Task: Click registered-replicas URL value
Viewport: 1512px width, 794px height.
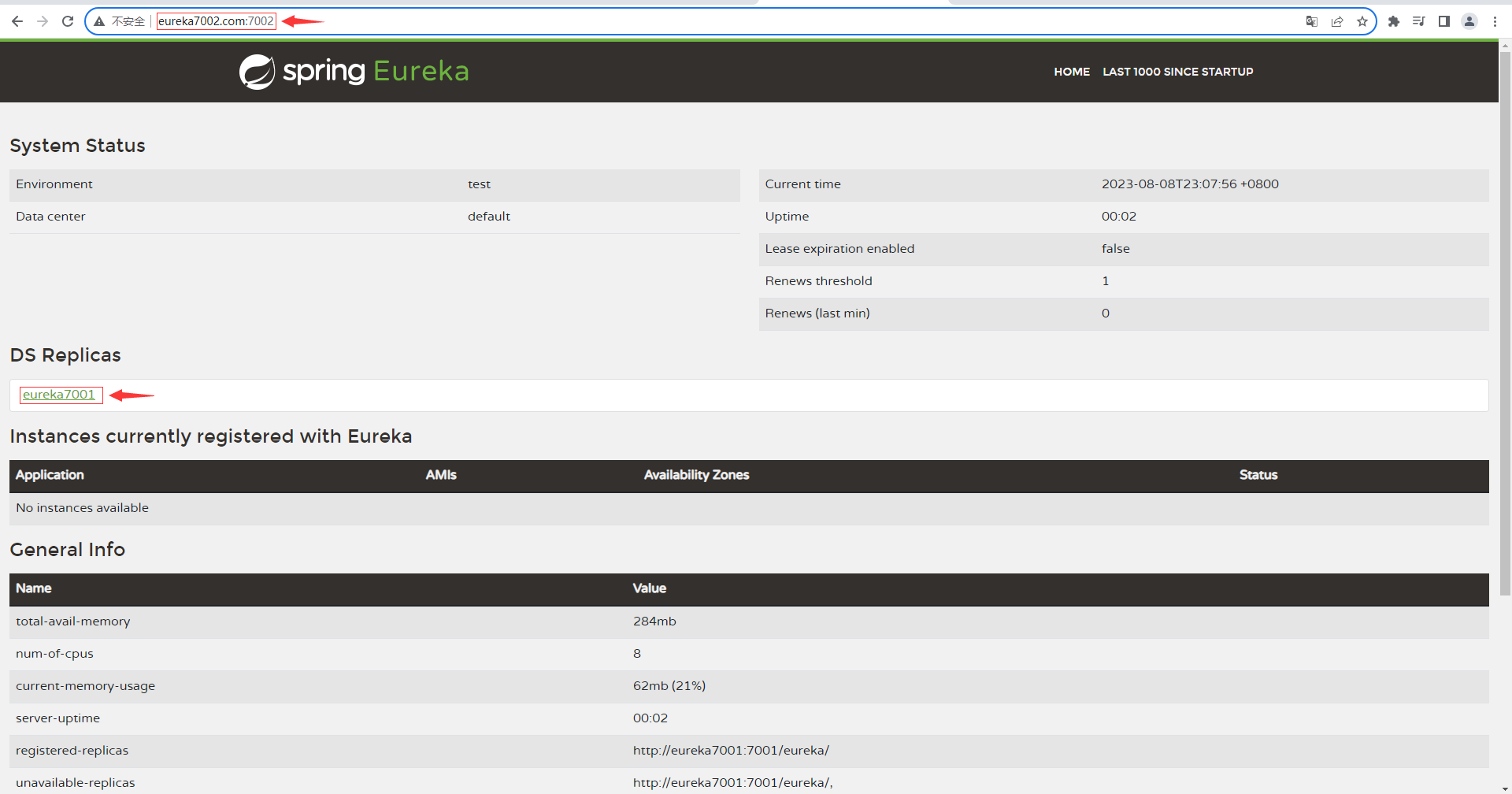Action: [x=731, y=751]
